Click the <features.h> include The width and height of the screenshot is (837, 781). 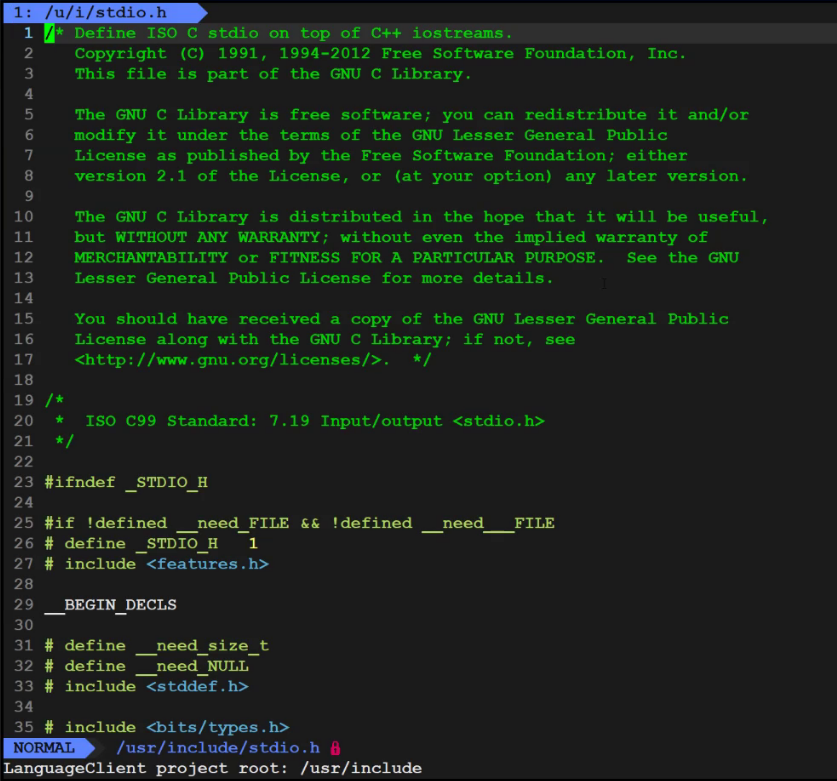point(207,564)
